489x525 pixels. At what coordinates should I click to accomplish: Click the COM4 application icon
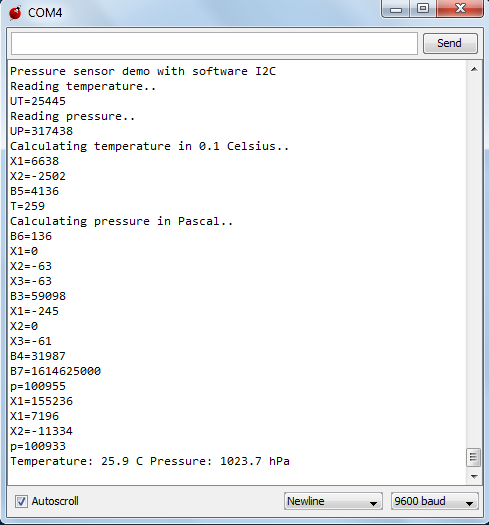coord(15,13)
